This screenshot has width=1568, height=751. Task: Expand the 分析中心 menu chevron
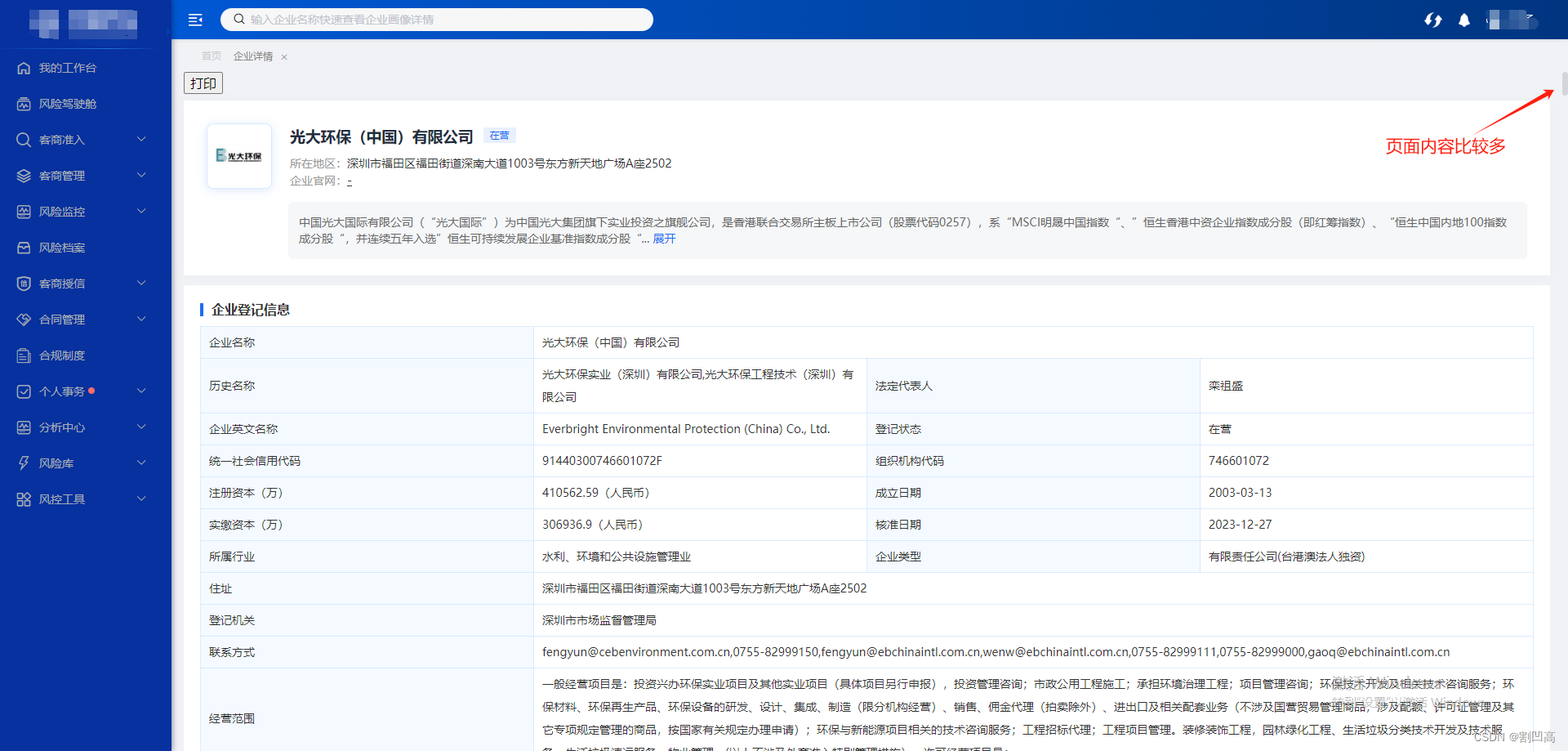click(x=141, y=427)
